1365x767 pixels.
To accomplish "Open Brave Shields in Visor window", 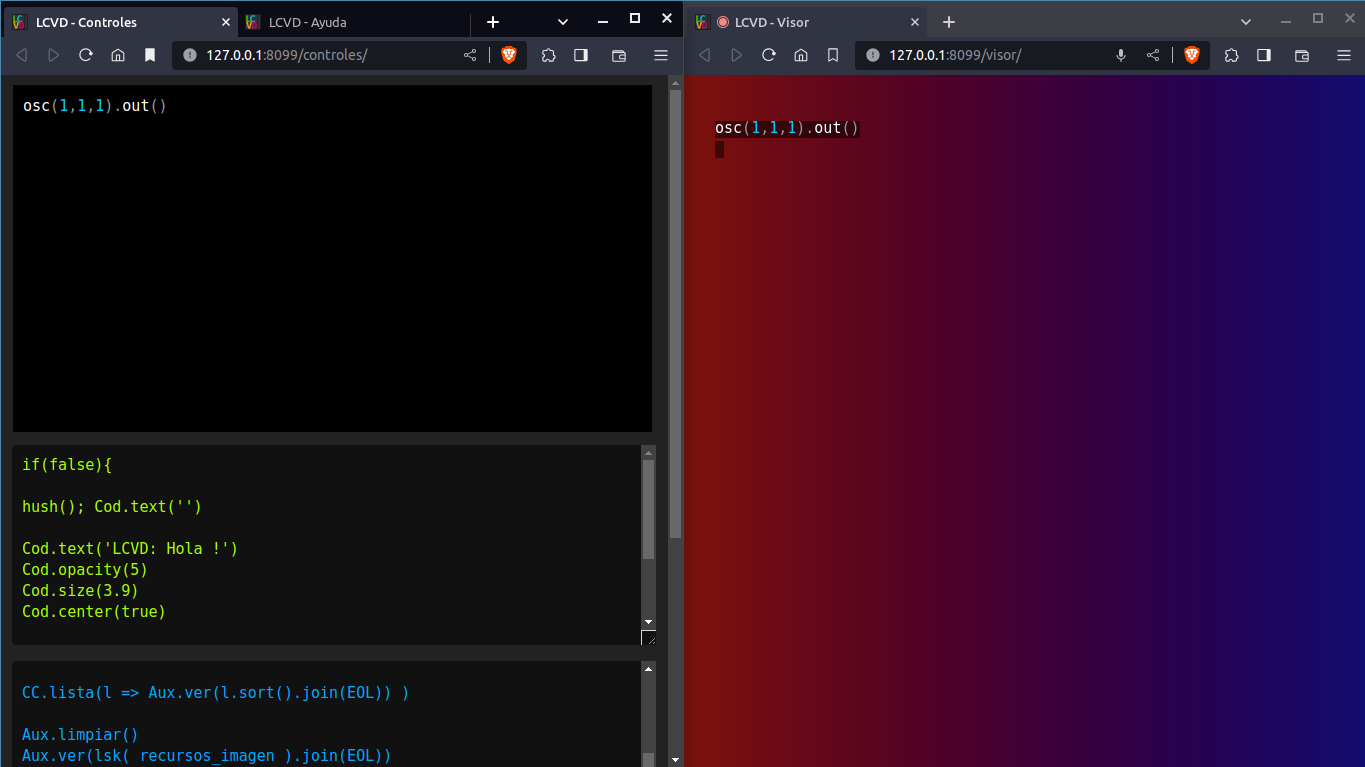I will coord(1191,55).
